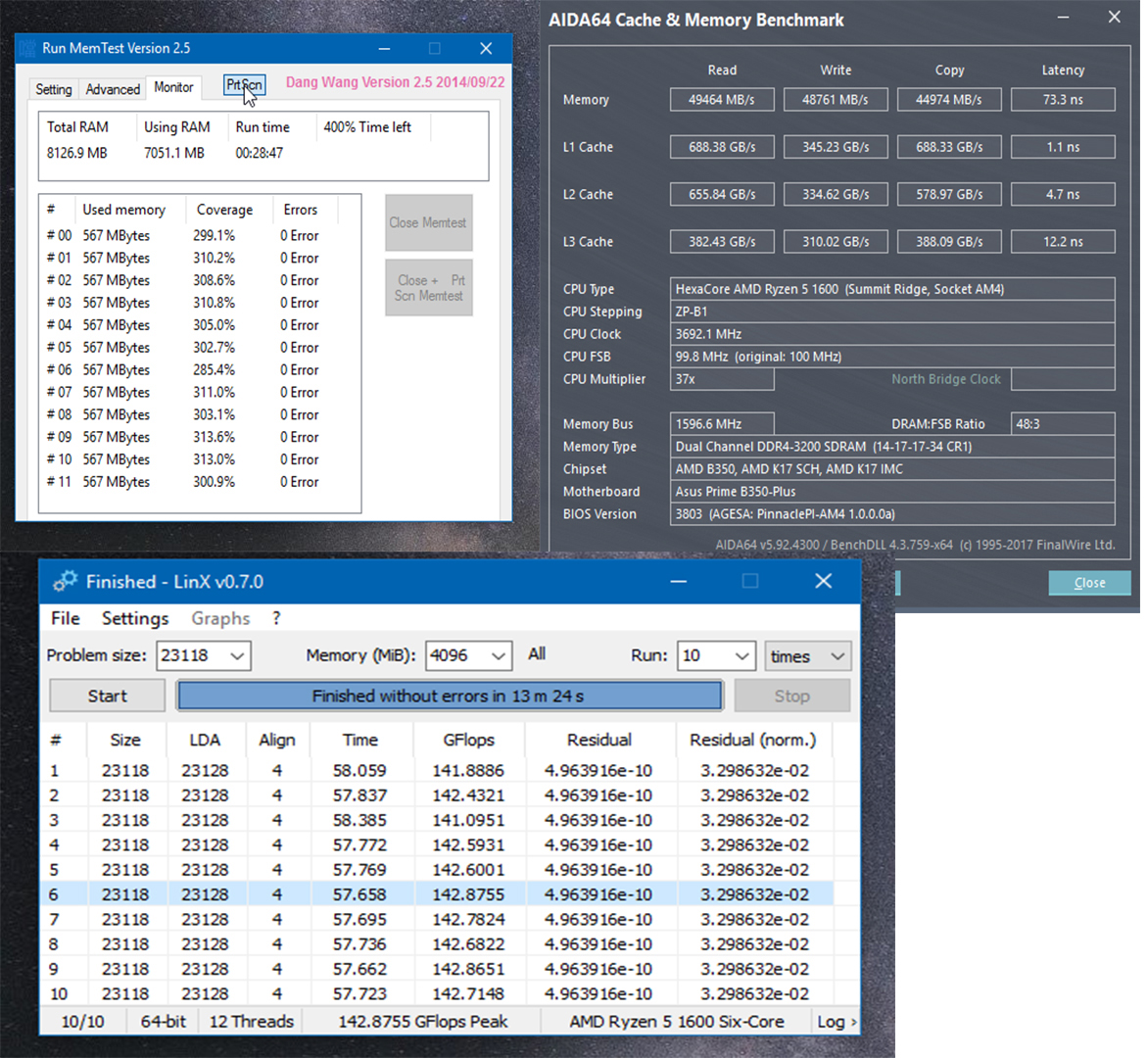Screen dimensions: 1148x1058
Task: Open the ? help menu in LinX
Action: tap(276, 619)
